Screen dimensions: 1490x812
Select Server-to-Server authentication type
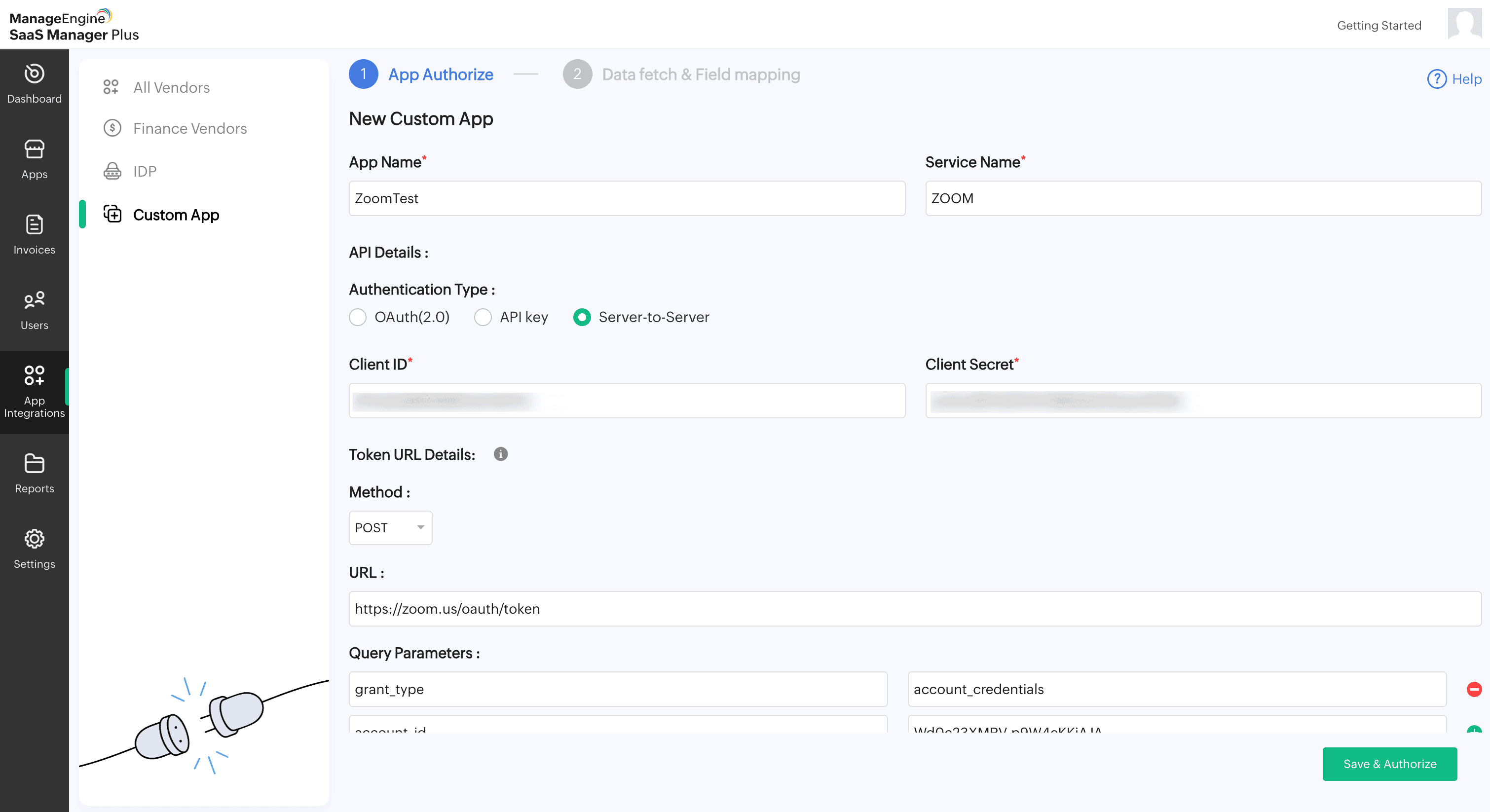point(582,317)
